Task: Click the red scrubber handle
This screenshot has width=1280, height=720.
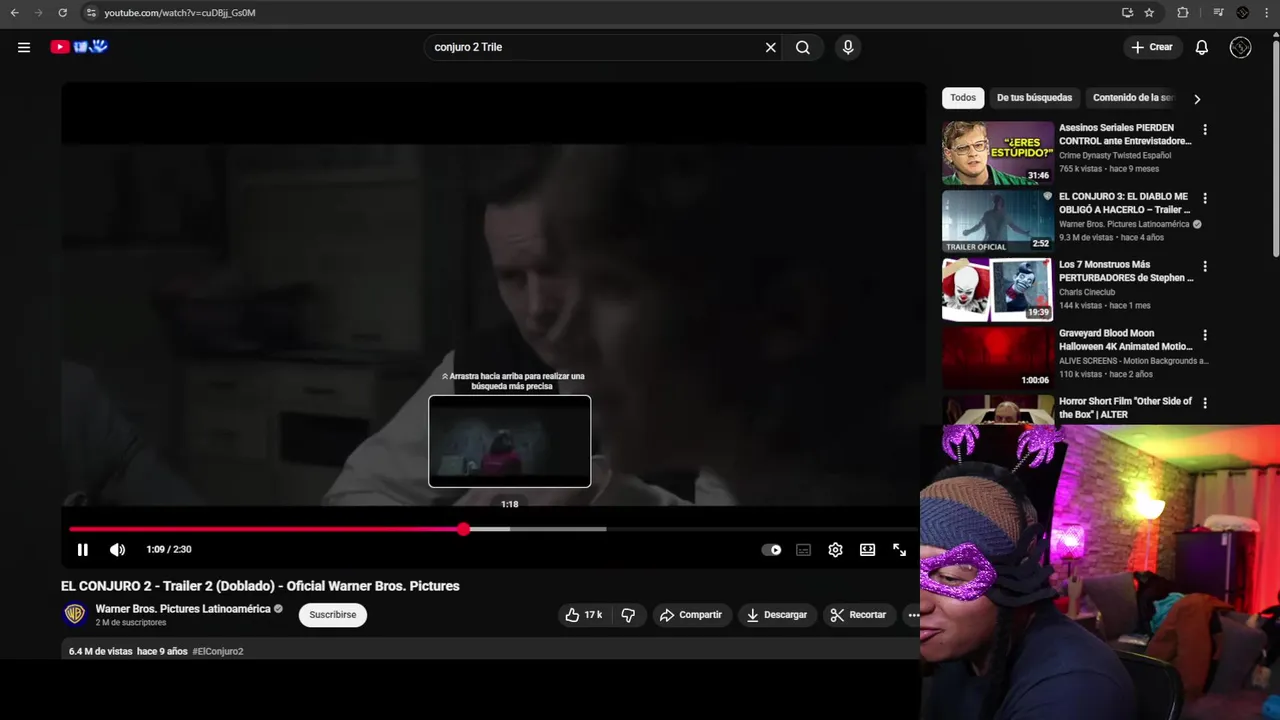Action: [464, 529]
